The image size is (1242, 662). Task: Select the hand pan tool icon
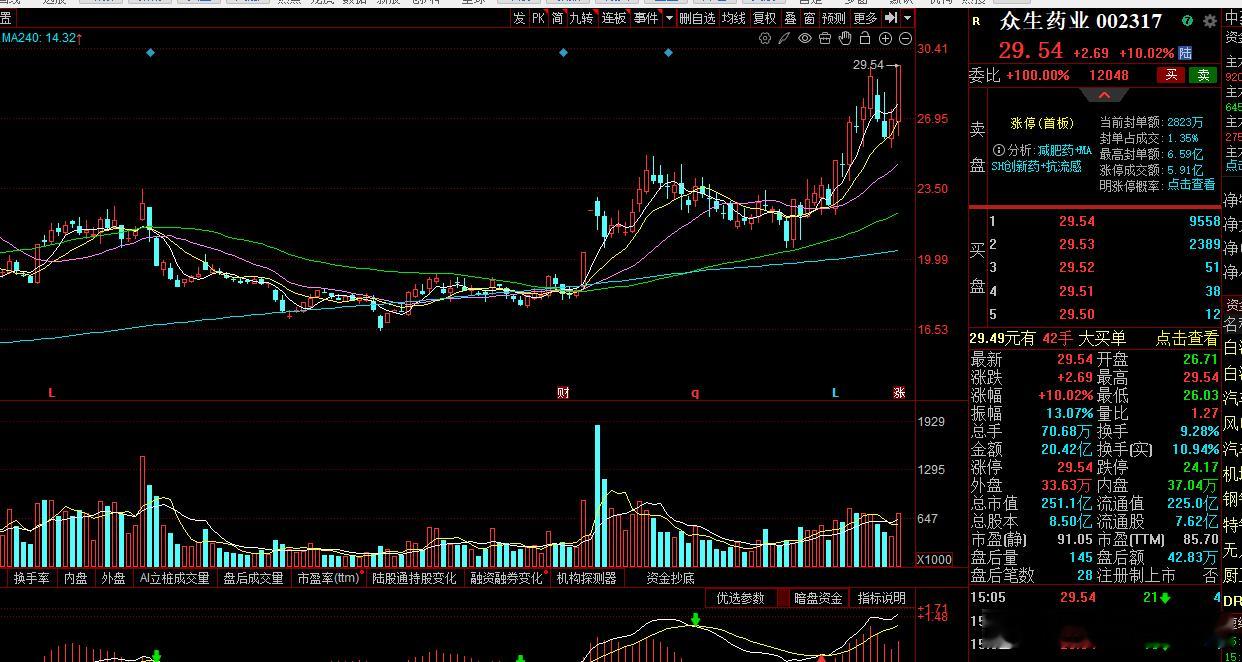click(845, 38)
